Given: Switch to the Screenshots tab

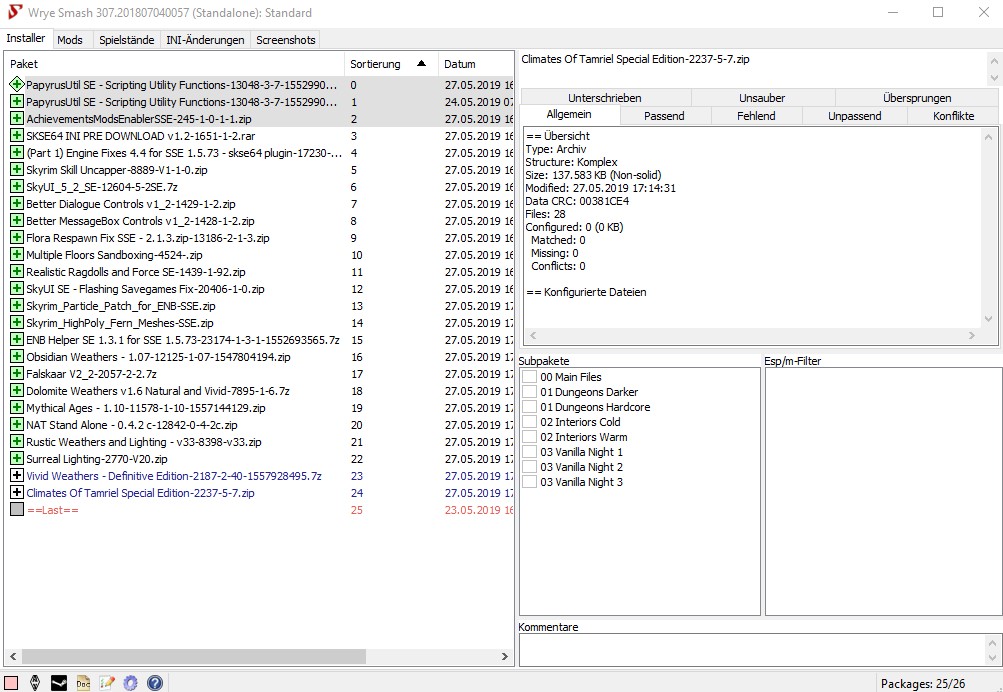Looking at the screenshot, I should tap(285, 40).
